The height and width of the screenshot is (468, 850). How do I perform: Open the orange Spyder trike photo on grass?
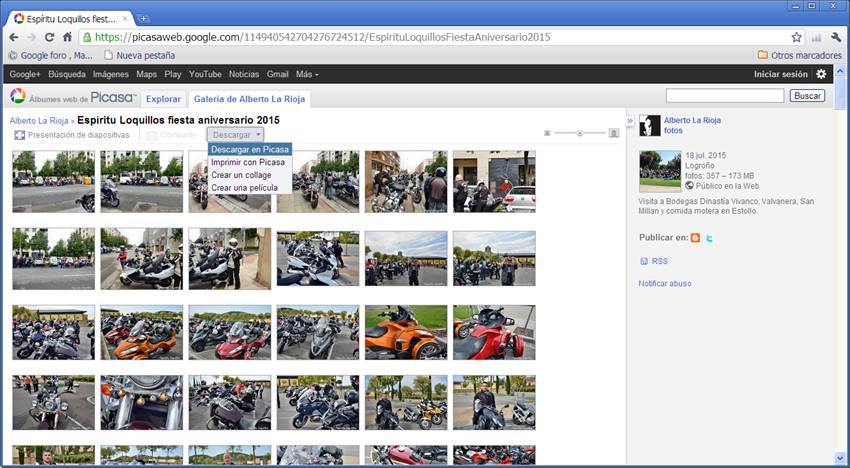[x=406, y=332]
